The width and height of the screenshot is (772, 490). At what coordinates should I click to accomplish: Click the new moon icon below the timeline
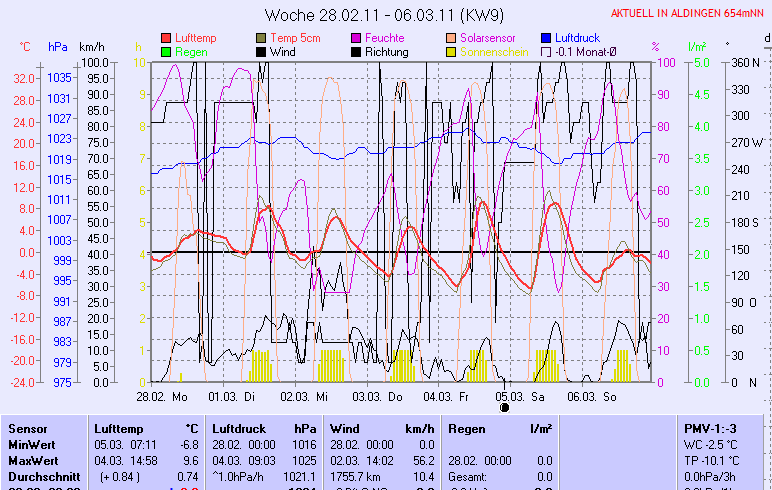coord(504,407)
